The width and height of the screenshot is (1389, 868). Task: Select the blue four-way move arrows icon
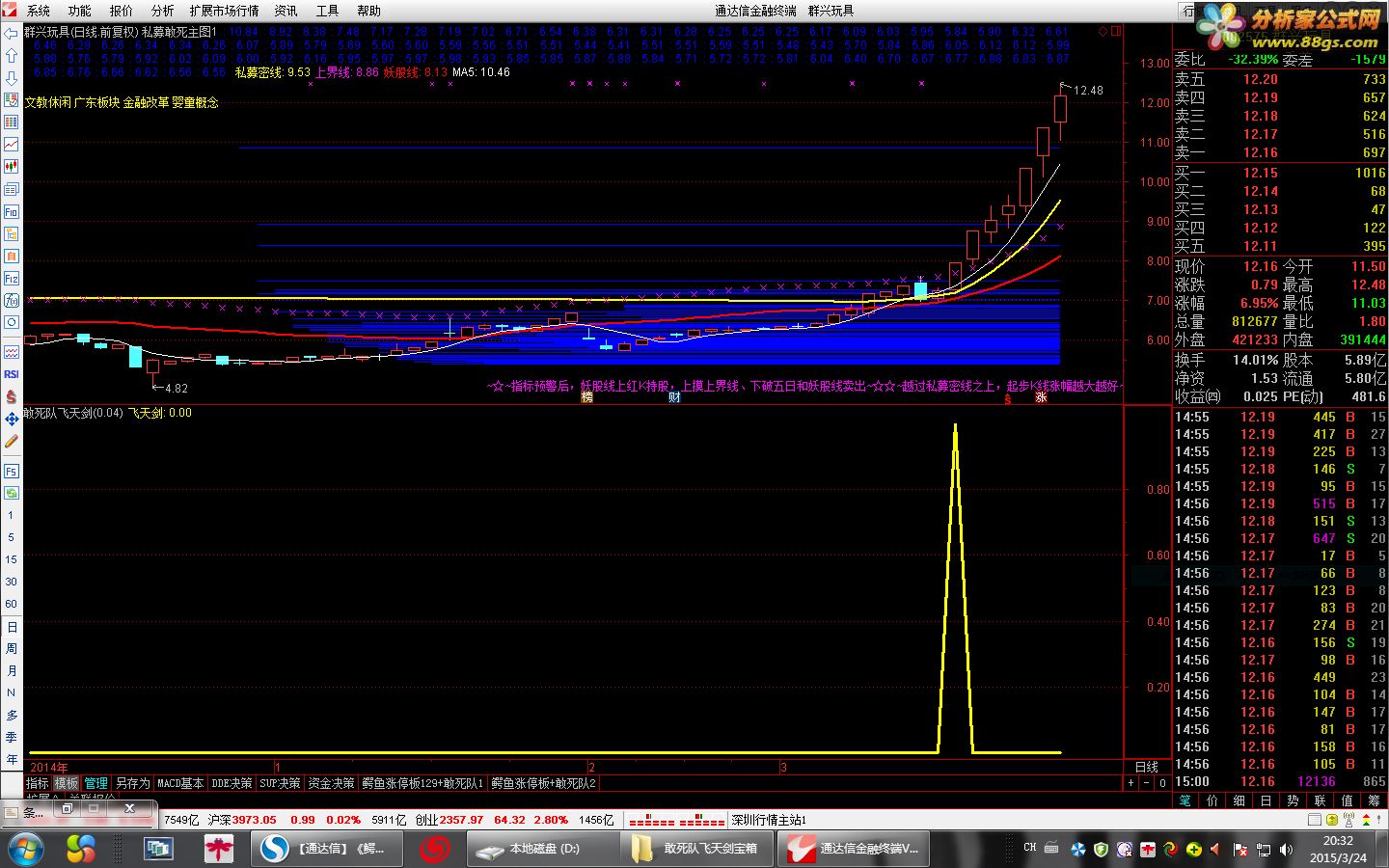pos(12,419)
